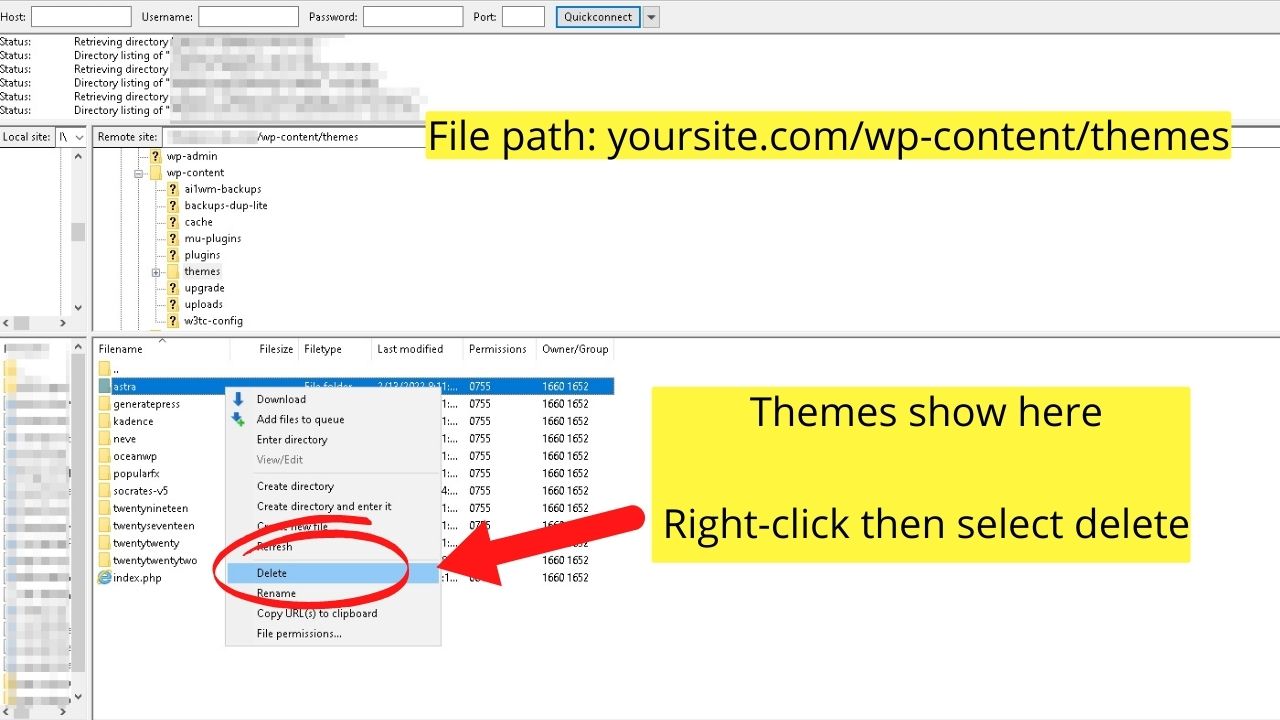This screenshot has width=1280, height=720.
Task: Click the wp-admin unknown-folder icon in tree
Action: (156, 156)
